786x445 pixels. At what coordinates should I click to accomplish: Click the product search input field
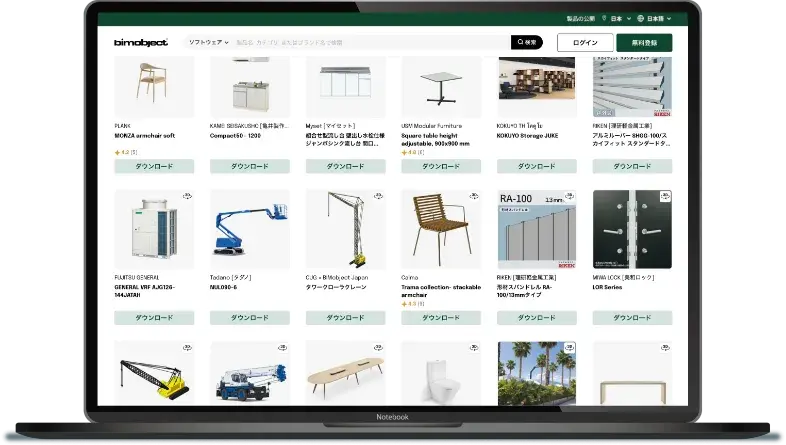pos(370,43)
